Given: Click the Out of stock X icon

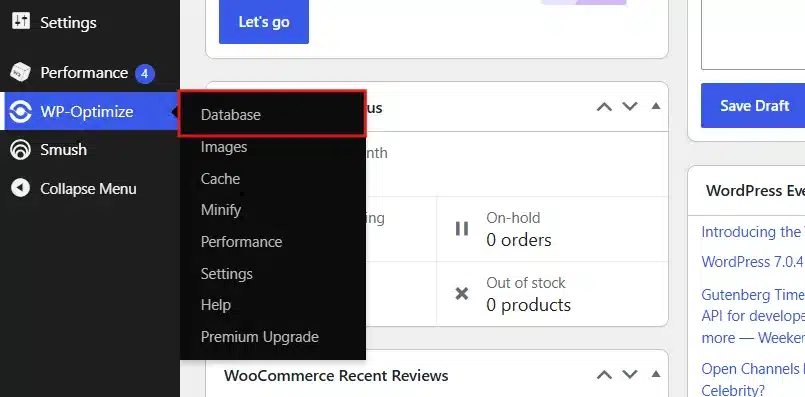Looking at the screenshot, I should [462, 293].
